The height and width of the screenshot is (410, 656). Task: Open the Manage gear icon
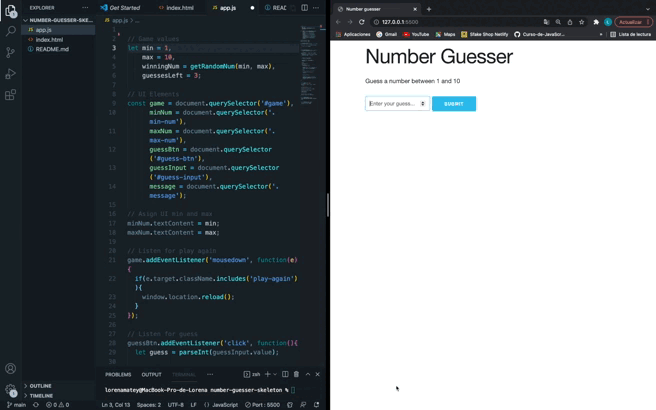10,390
